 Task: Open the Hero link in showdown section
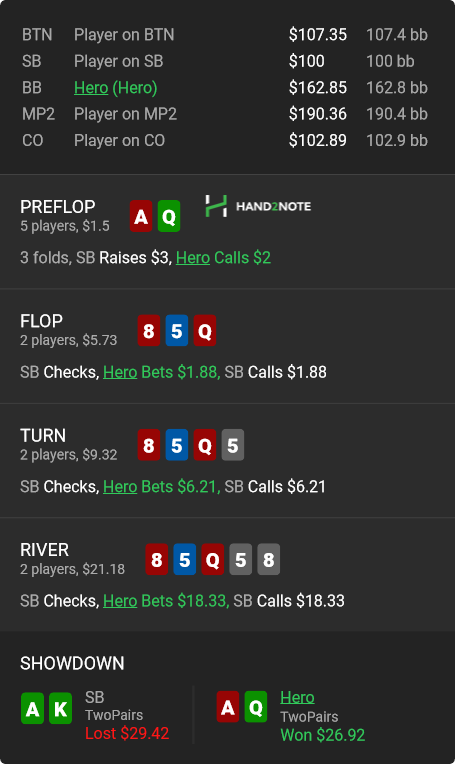(297, 697)
